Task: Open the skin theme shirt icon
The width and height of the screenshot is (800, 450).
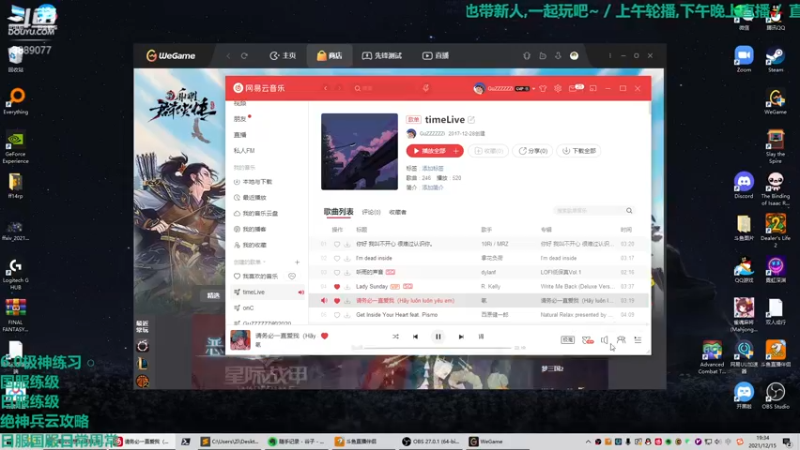Action: [543, 89]
